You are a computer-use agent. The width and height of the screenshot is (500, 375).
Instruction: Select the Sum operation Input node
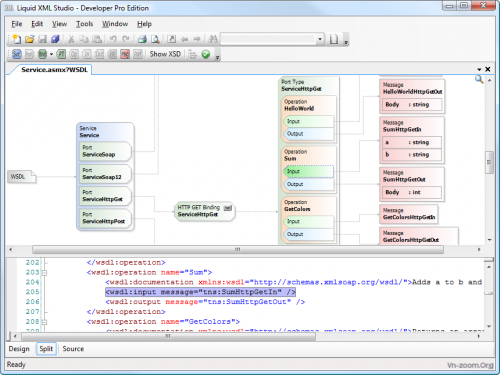coord(308,171)
